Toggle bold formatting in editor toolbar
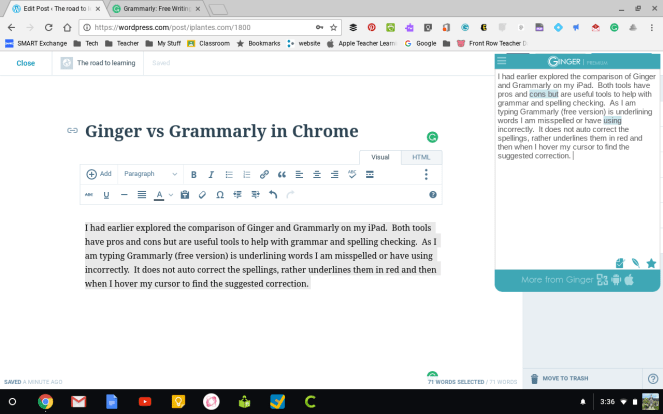The width and height of the screenshot is (663, 414). pyautogui.click(x=194, y=174)
